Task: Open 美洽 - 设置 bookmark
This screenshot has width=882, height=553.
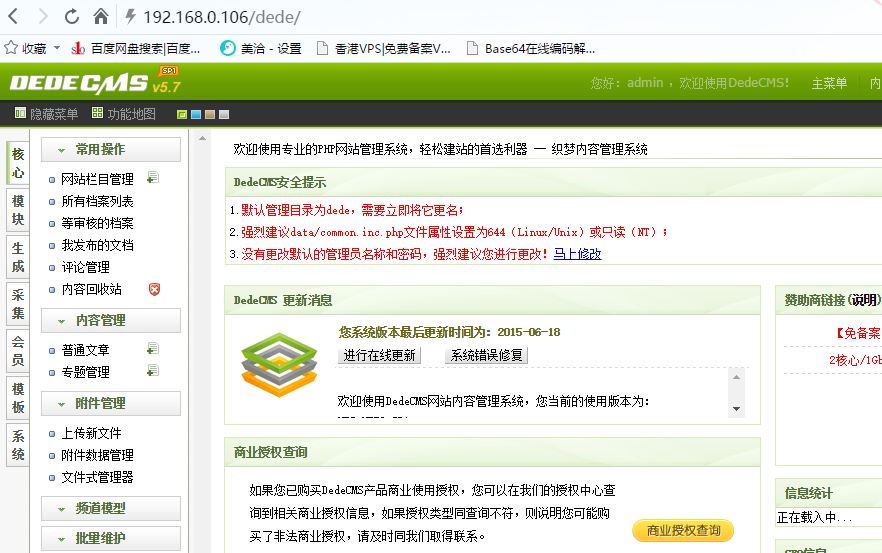Action: pos(260,49)
